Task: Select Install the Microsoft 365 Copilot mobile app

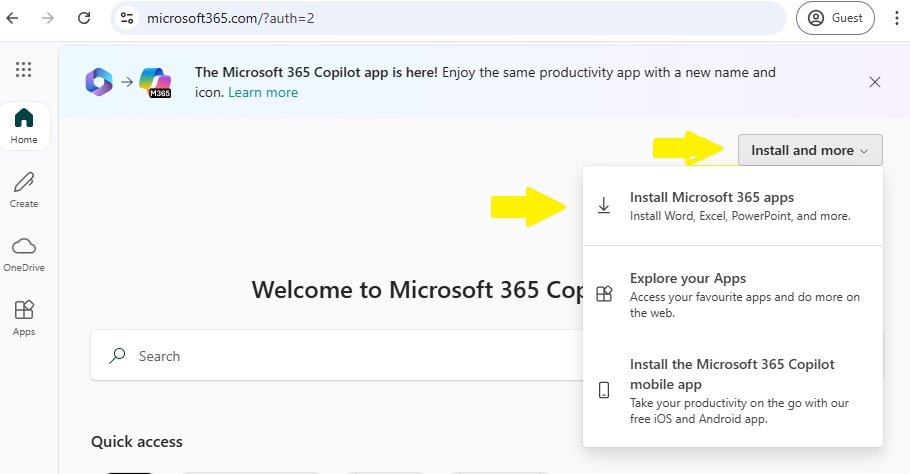Action: tap(733, 390)
